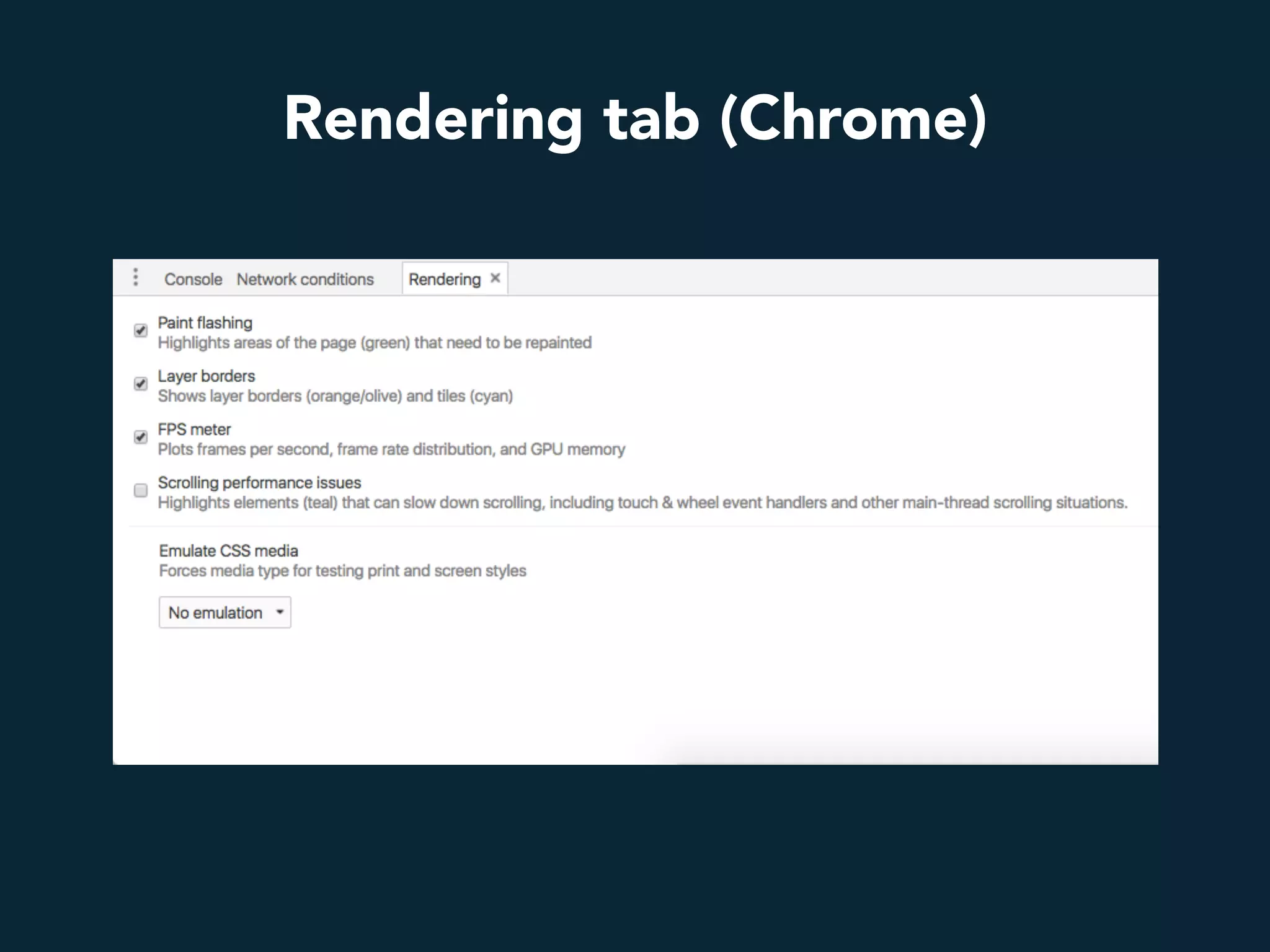Click 'Forces media type' description text
Screen dimensions: 1270x952
342,571
